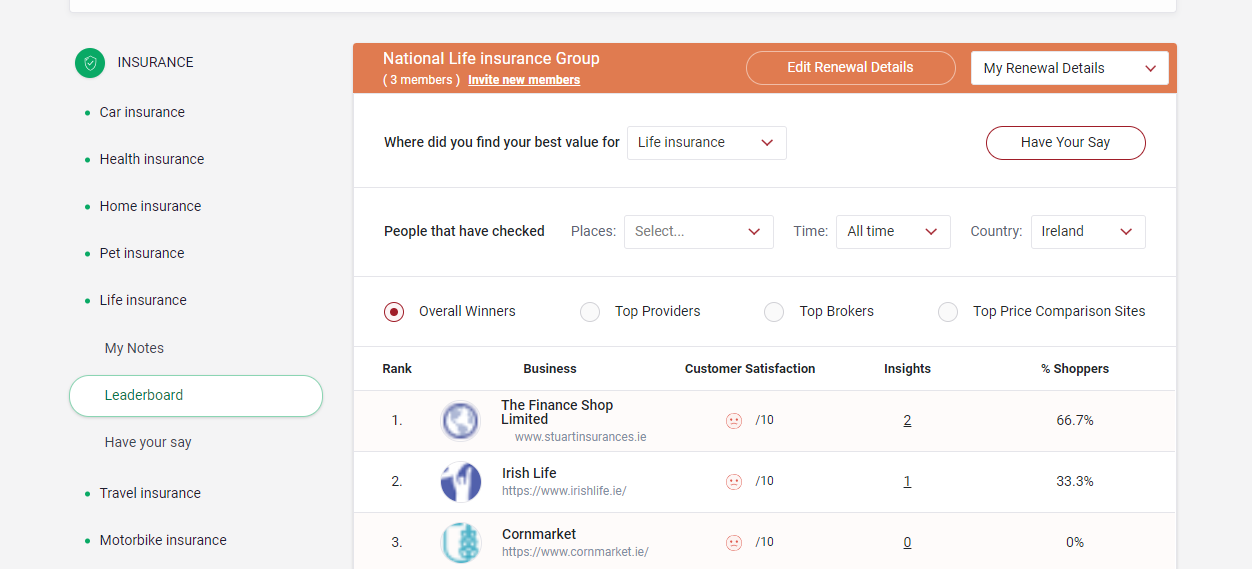Viewport: 1252px width, 569px height.
Task: Click the Irish Life logo
Action: (x=461, y=482)
